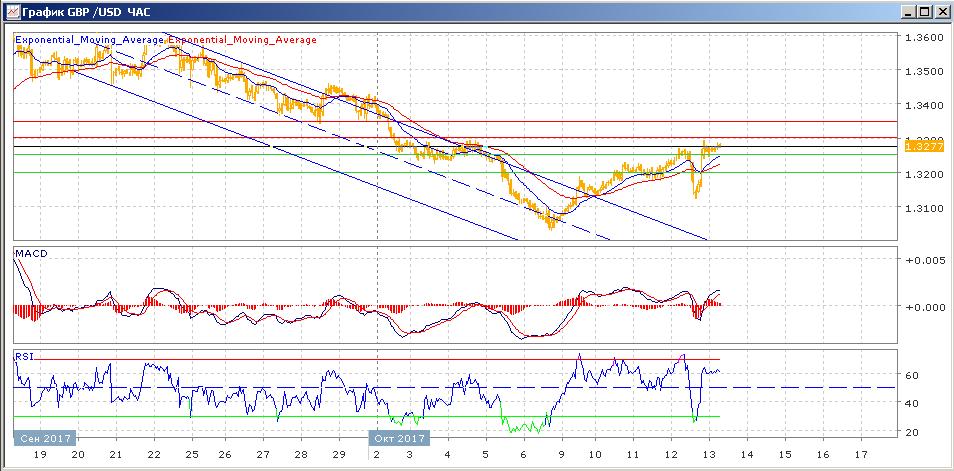Click the blue Exponential_Moving_Average legend label
Image resolution: width=954 pixels, height=471 pixels.
click(89, 40)
